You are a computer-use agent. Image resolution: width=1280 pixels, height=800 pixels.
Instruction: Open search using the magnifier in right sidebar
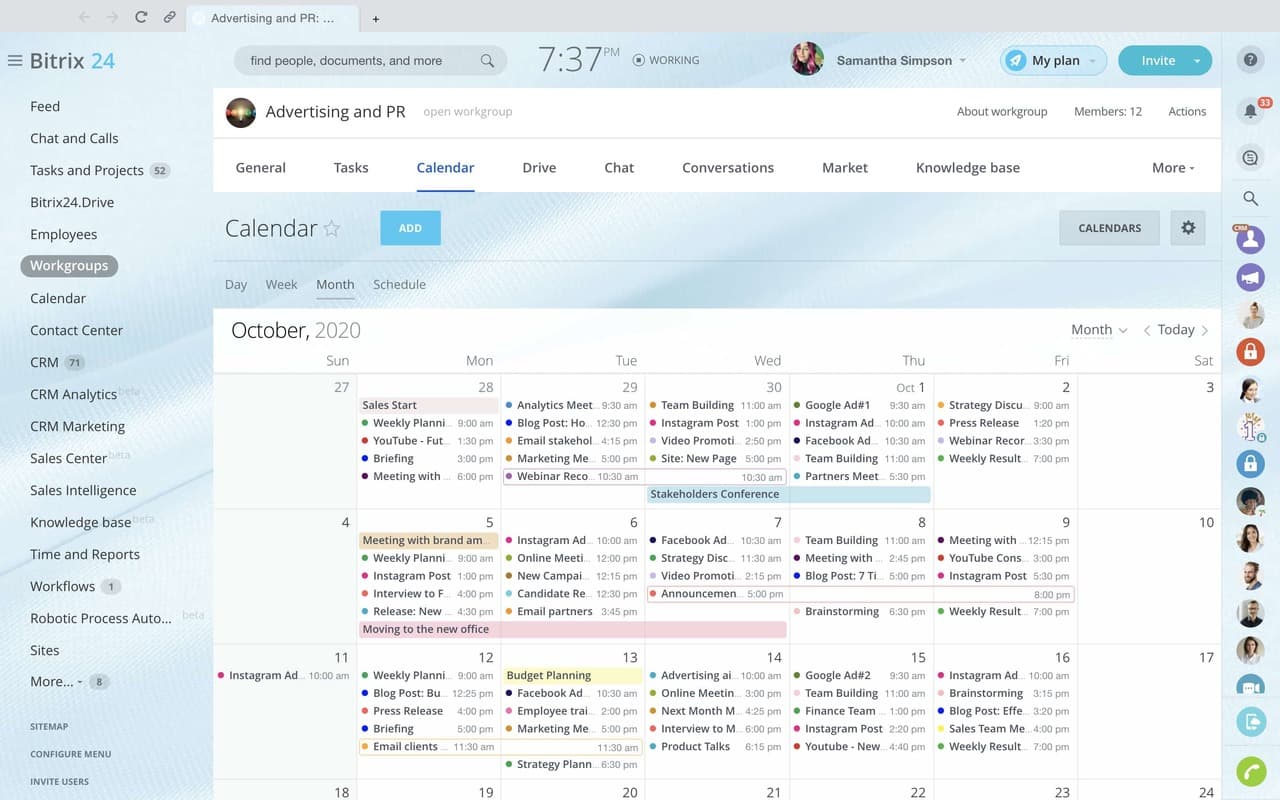click(x=1250, y=198)
